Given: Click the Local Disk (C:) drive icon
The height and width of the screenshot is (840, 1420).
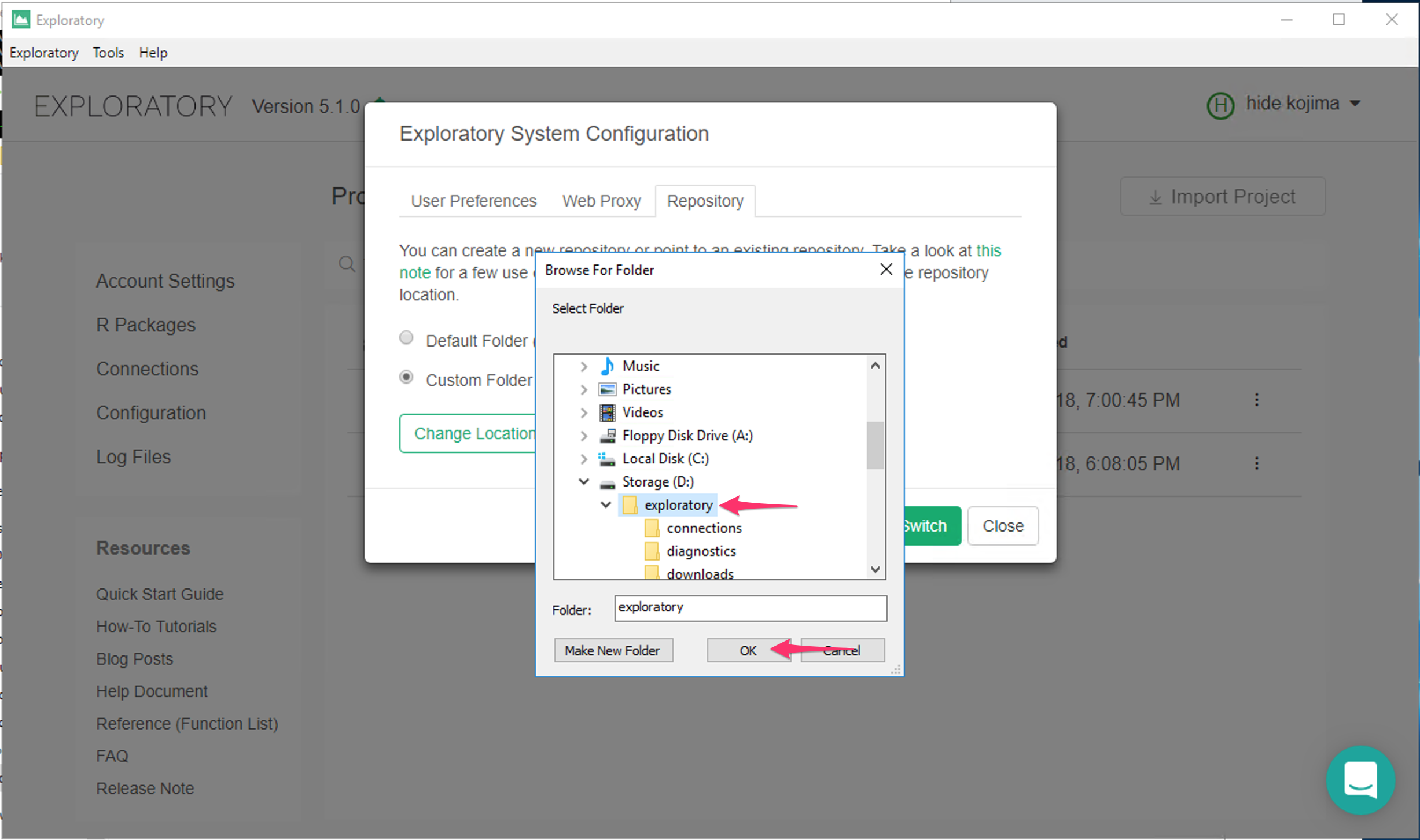Looking at the screenshot, I should pyautogui.click(x=607, y=459).
